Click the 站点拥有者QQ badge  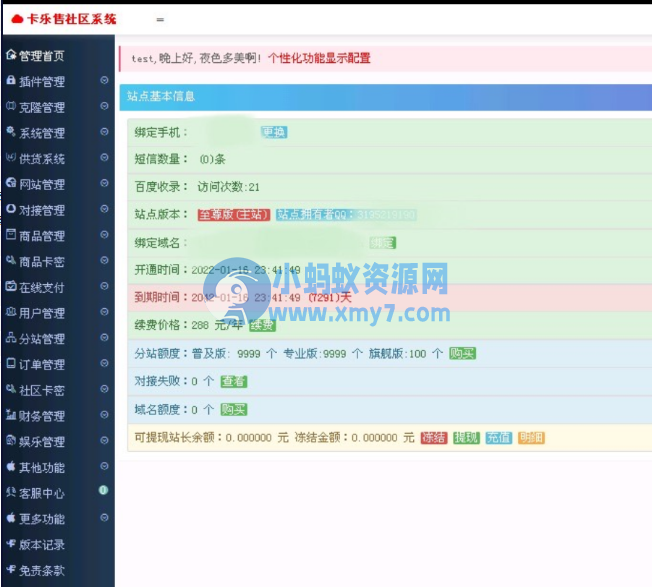[346, 215]
